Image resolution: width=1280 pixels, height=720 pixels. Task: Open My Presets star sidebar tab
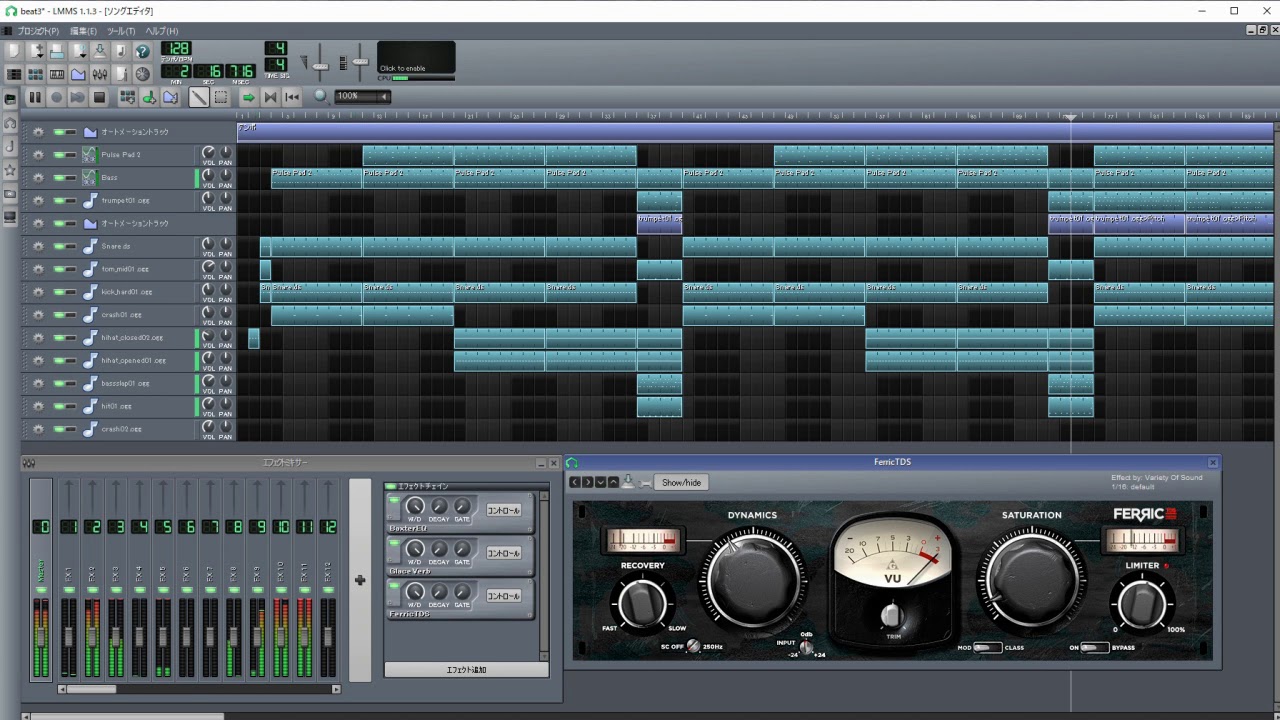[10, 171]
